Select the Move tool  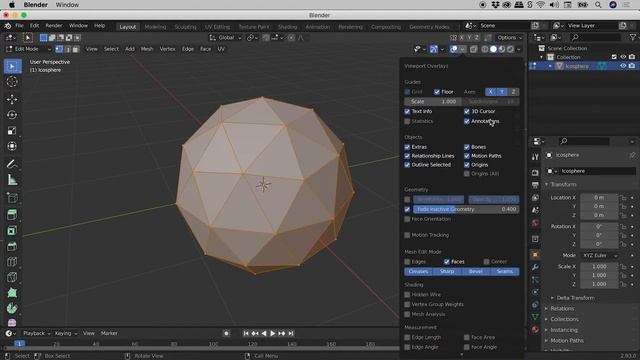click(x=12, y=99)
